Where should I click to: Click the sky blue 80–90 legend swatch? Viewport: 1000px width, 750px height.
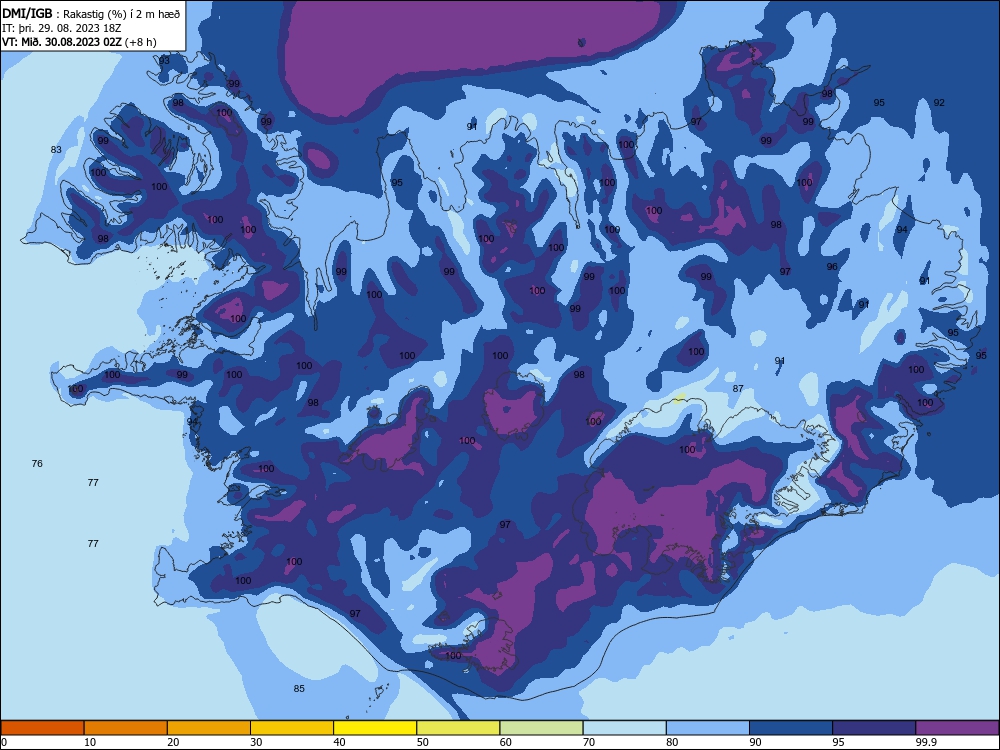click(708, 728)
